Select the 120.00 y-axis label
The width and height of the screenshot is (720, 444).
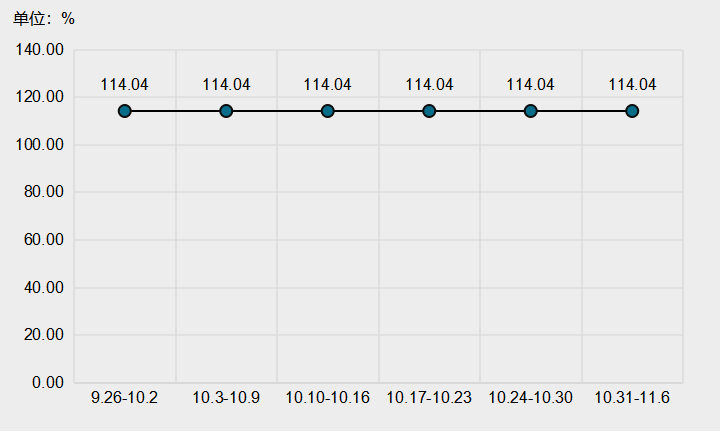pyautogui.click(x=42, y=97)
